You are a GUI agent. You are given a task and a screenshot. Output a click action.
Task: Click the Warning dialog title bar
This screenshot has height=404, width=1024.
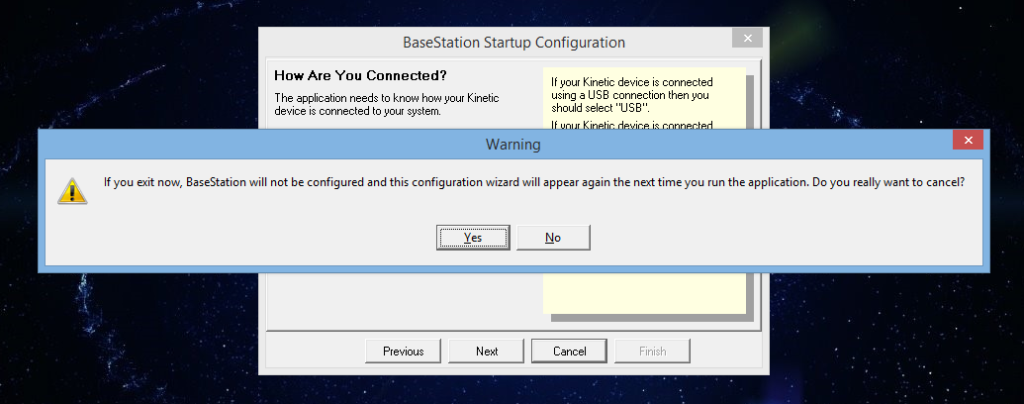click(513, 144)
